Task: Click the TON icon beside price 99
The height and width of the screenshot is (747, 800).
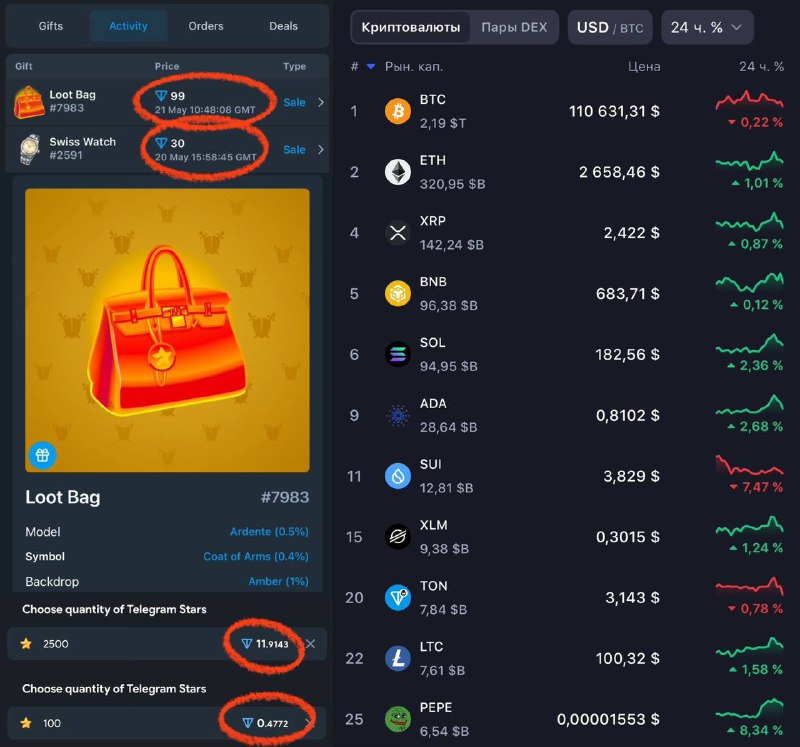Action: (x=161, y=95)
